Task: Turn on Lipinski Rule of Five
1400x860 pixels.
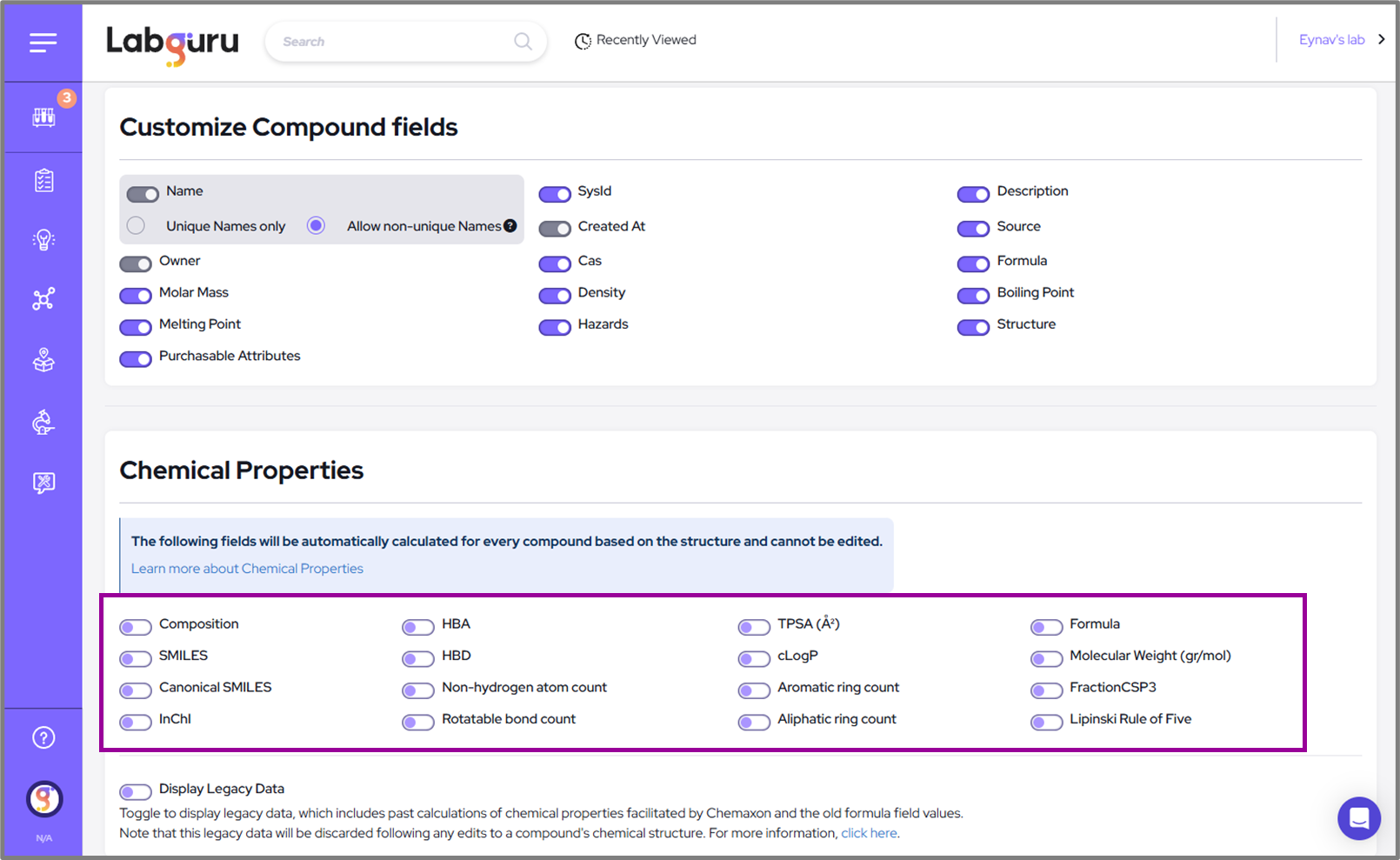Action: click(x=1046, y=722)
